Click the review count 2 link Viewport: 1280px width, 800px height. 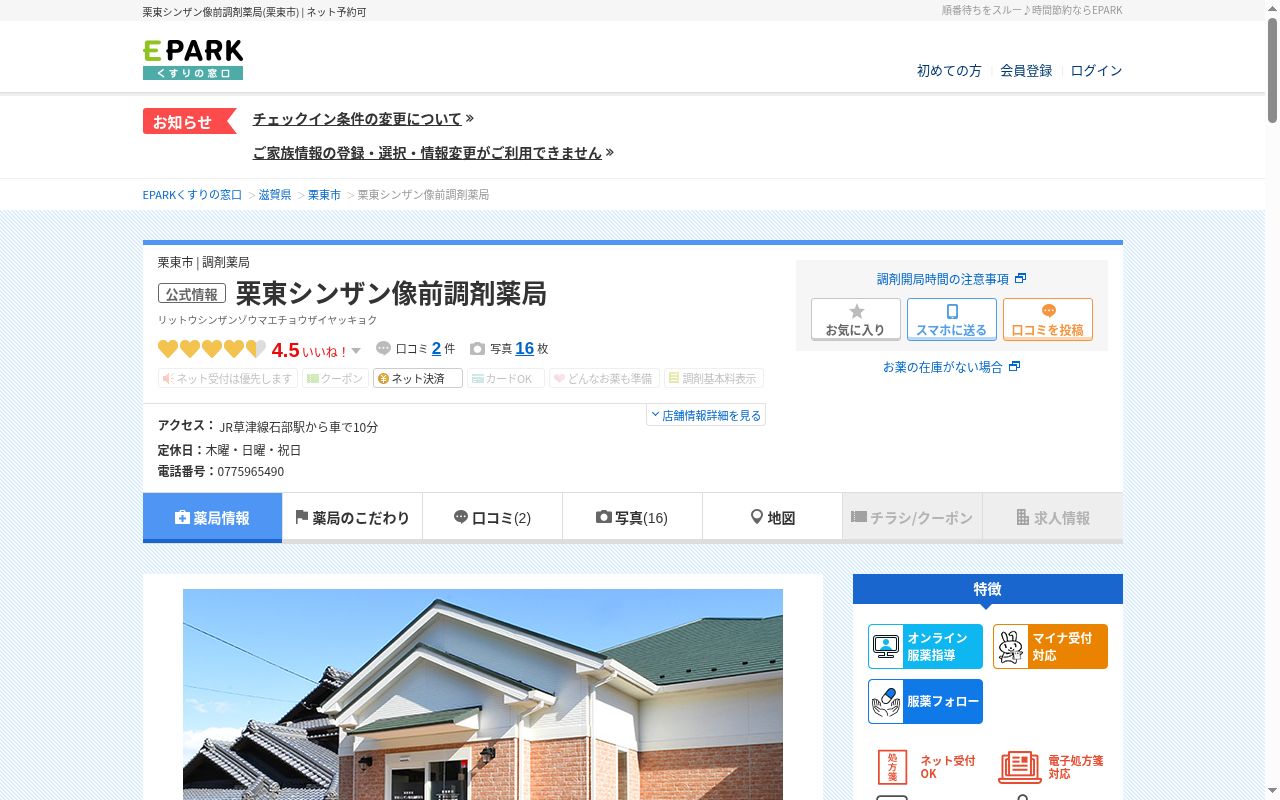pos(436,349)
